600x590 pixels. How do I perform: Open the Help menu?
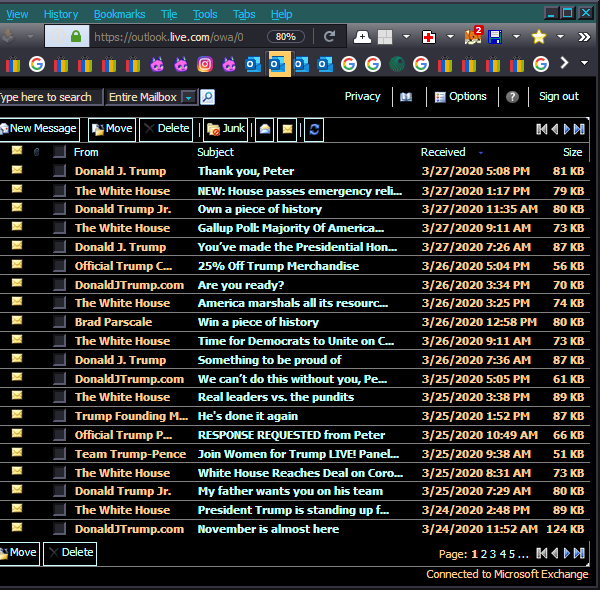281,15
